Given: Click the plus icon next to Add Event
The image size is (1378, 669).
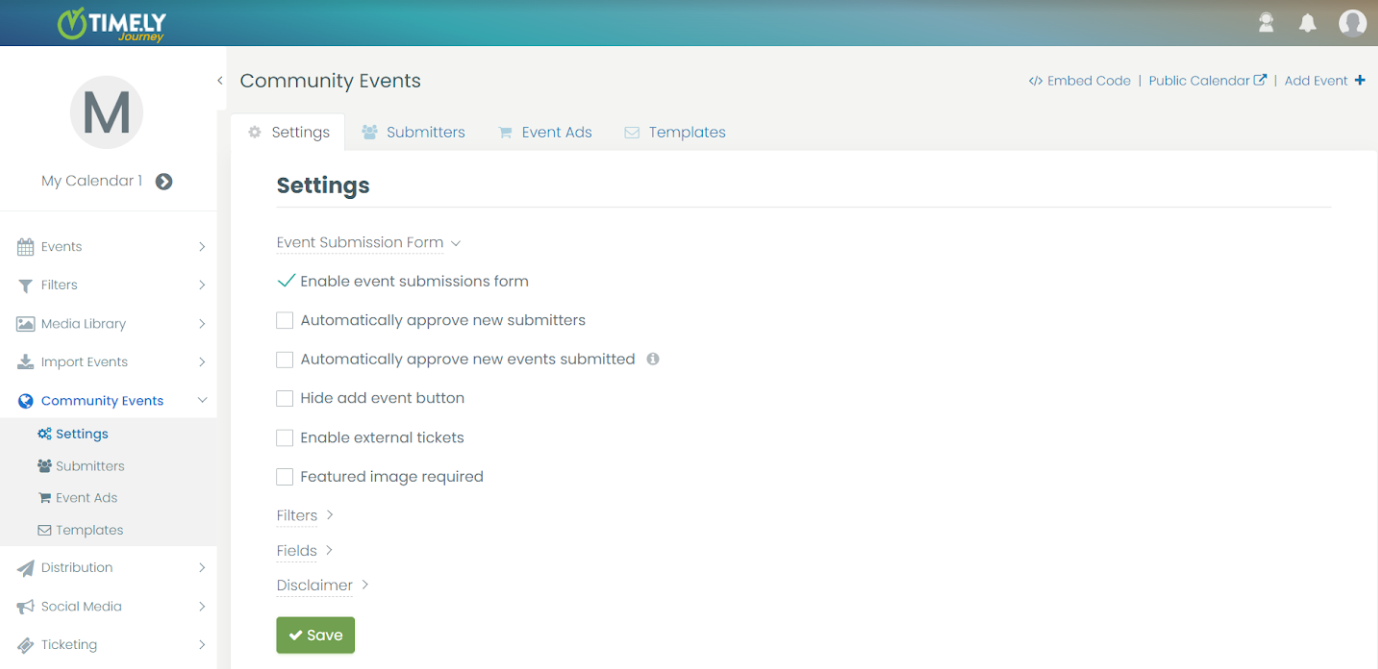Looking at the screenshot, I should pos(1360,81).
